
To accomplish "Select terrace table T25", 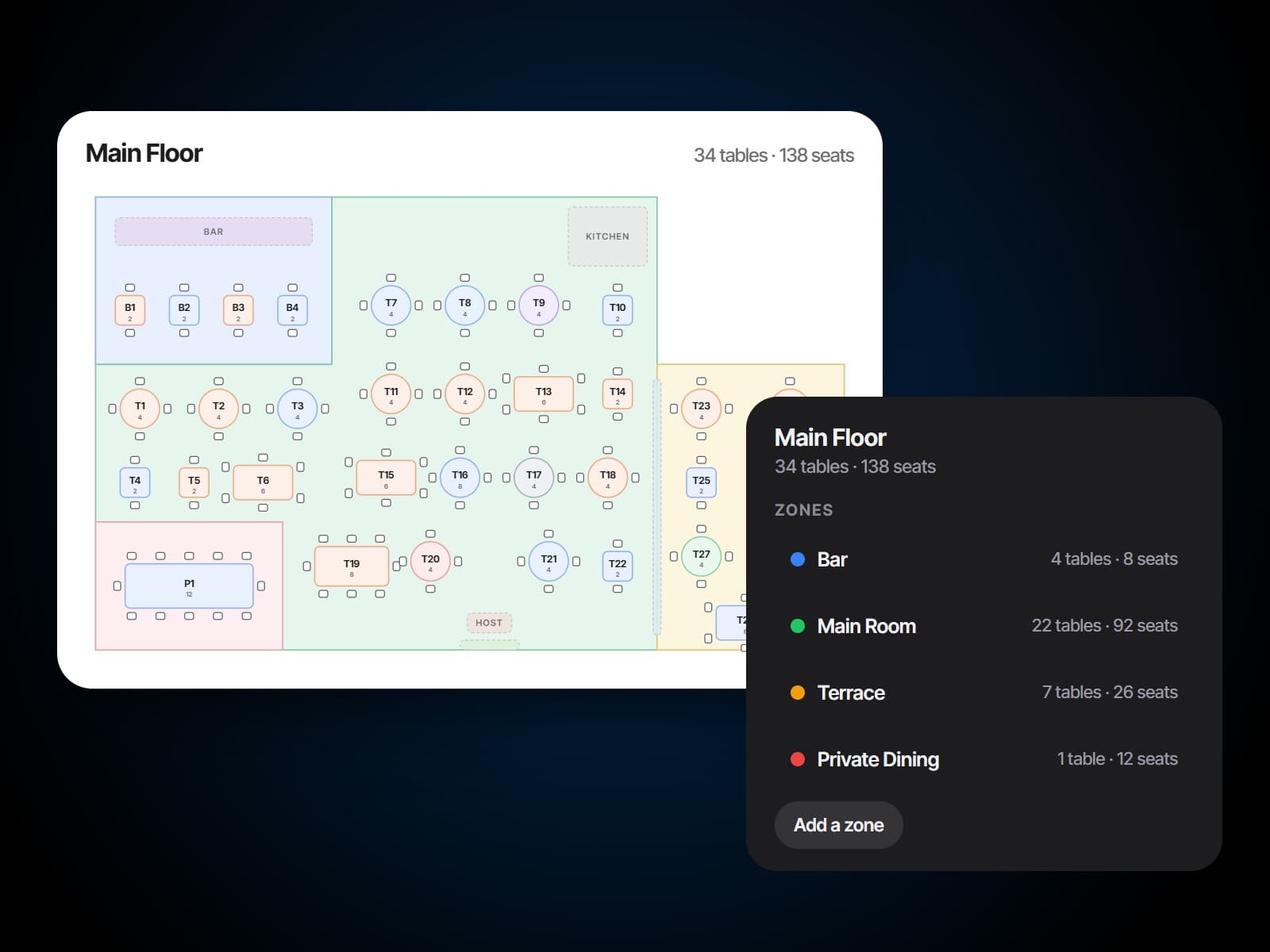I will (702, 483).
